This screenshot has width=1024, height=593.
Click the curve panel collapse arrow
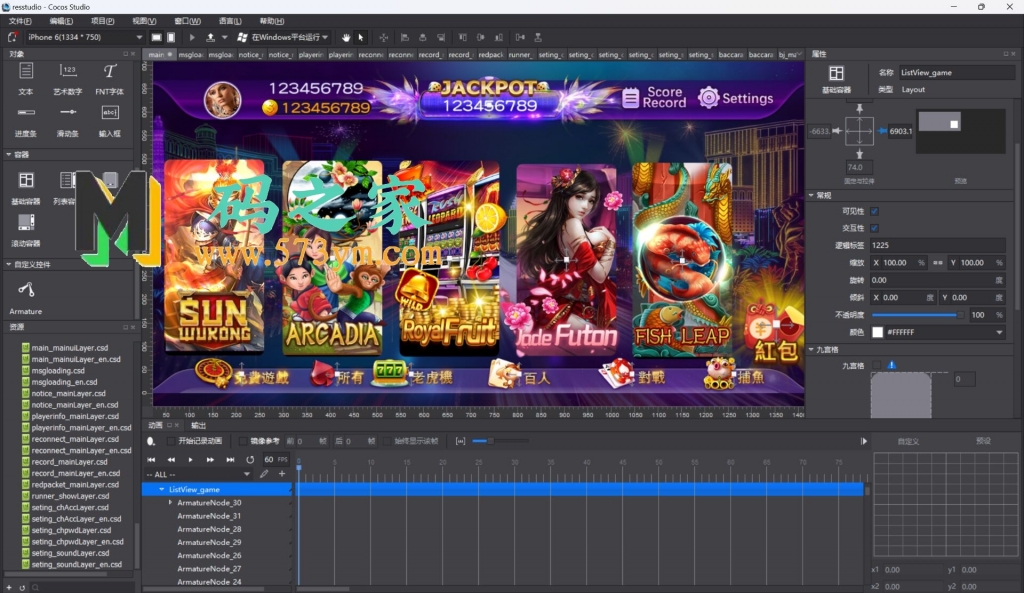click(x=863, y=441)
